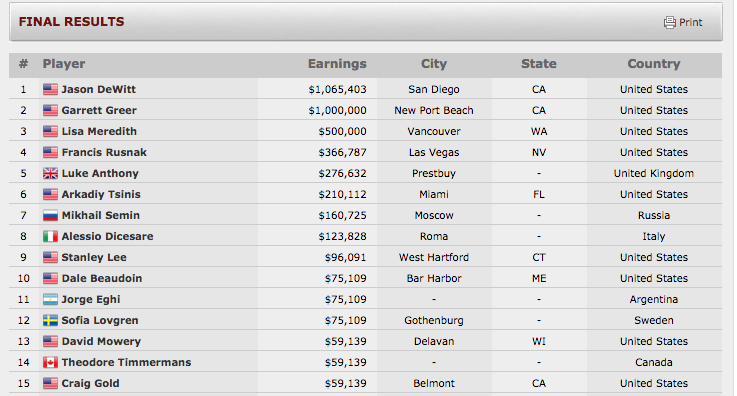The width and height of the screenshot is (737, 396).
Task: Open Stanley Lee's profile link
Action: (x=94, y=257)
